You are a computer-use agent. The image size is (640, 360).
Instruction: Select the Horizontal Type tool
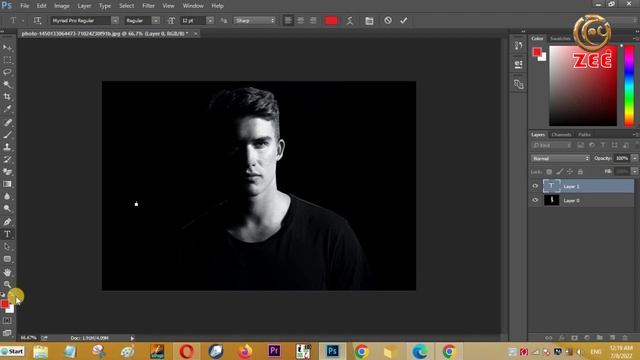pos(7,234)
